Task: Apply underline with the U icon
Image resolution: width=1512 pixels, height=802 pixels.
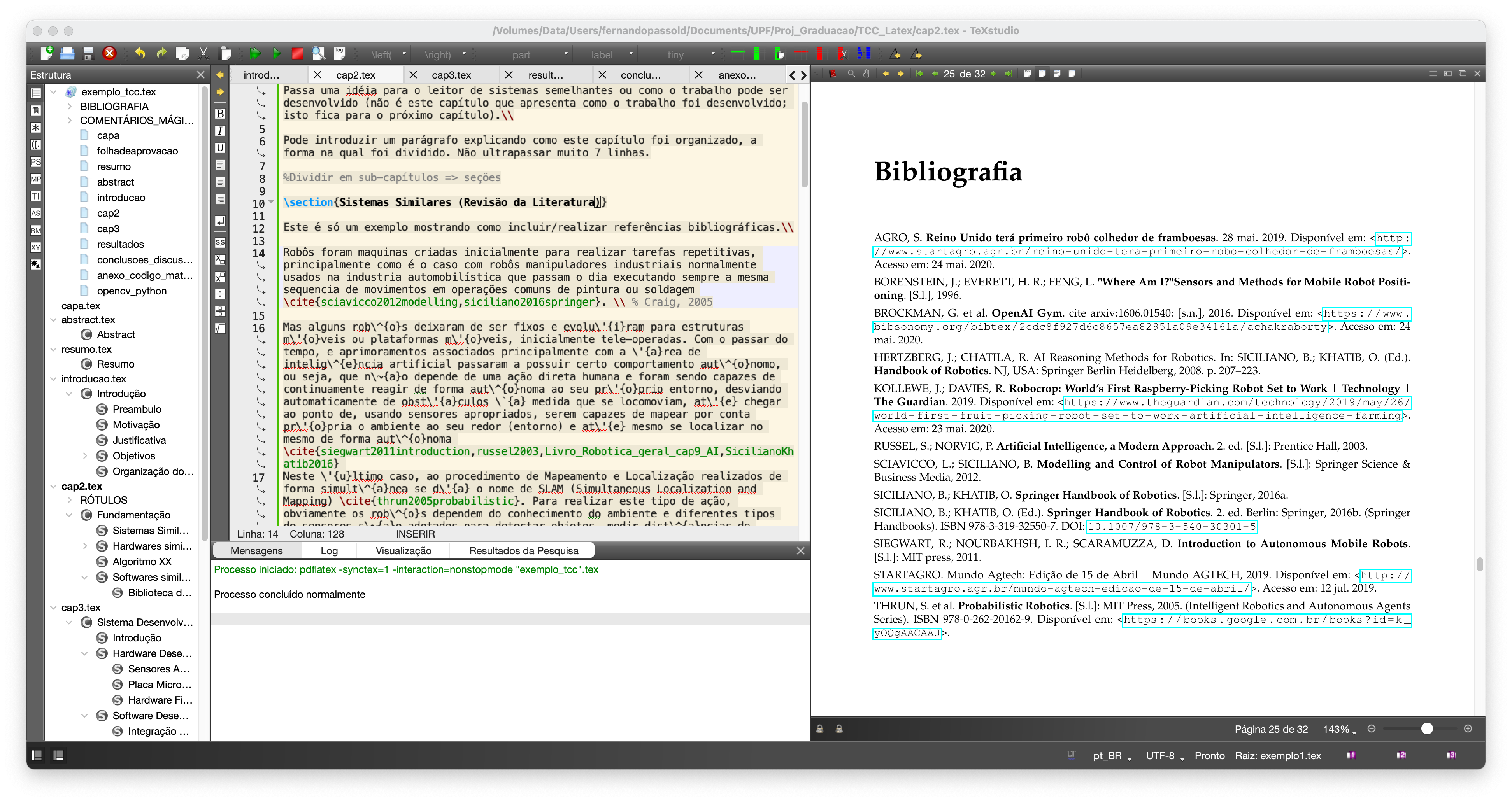Action: (220, 147)
